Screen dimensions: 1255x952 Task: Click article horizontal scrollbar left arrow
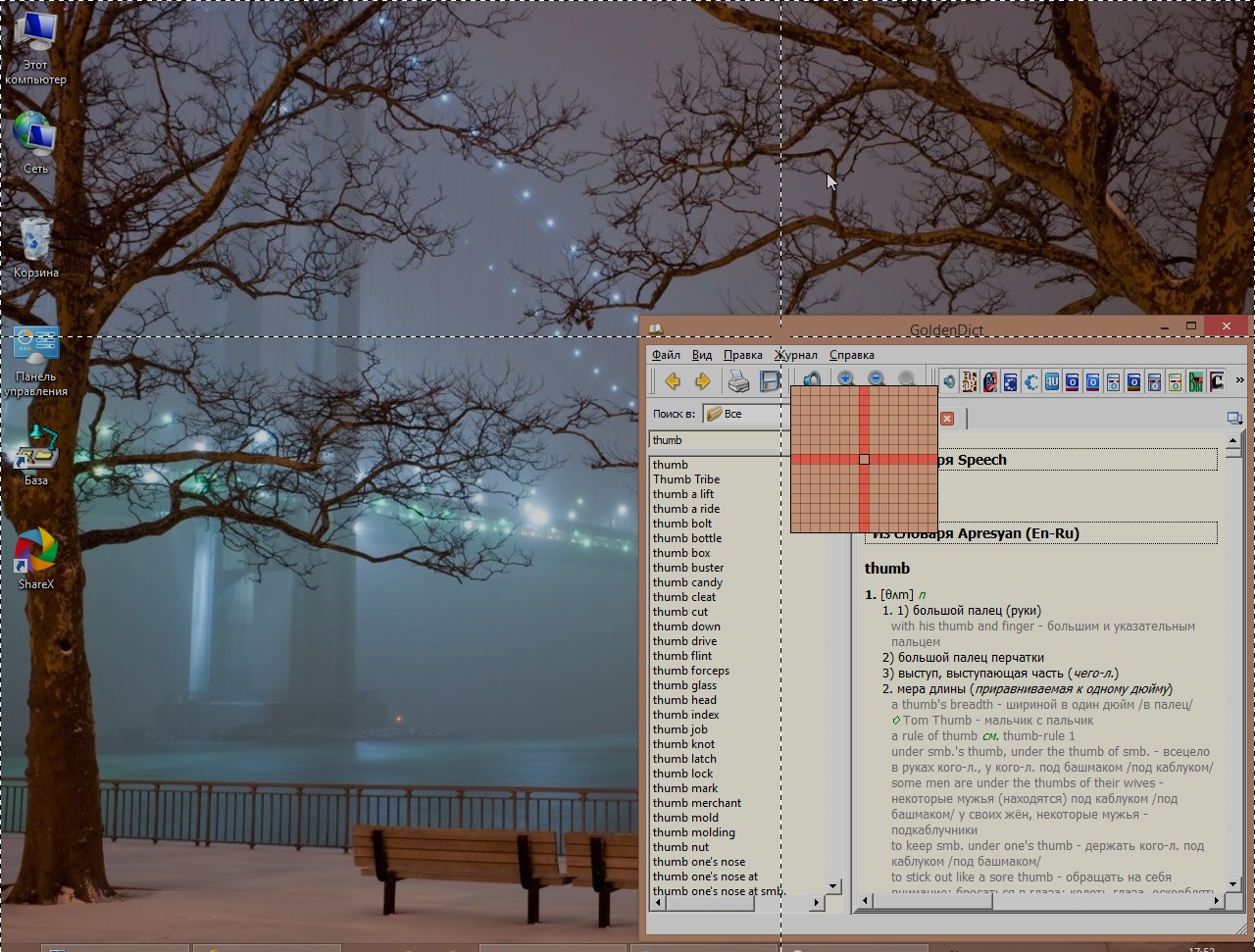tap(865, 900)
